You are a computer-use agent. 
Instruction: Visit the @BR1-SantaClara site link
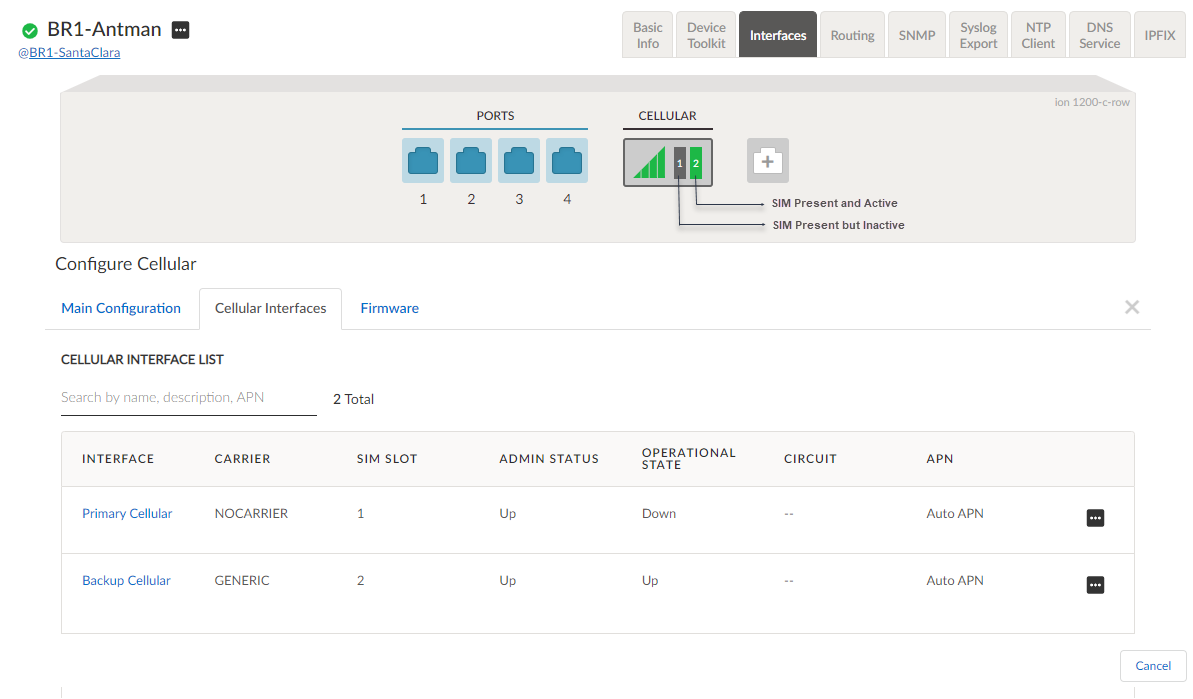(69, 52)
